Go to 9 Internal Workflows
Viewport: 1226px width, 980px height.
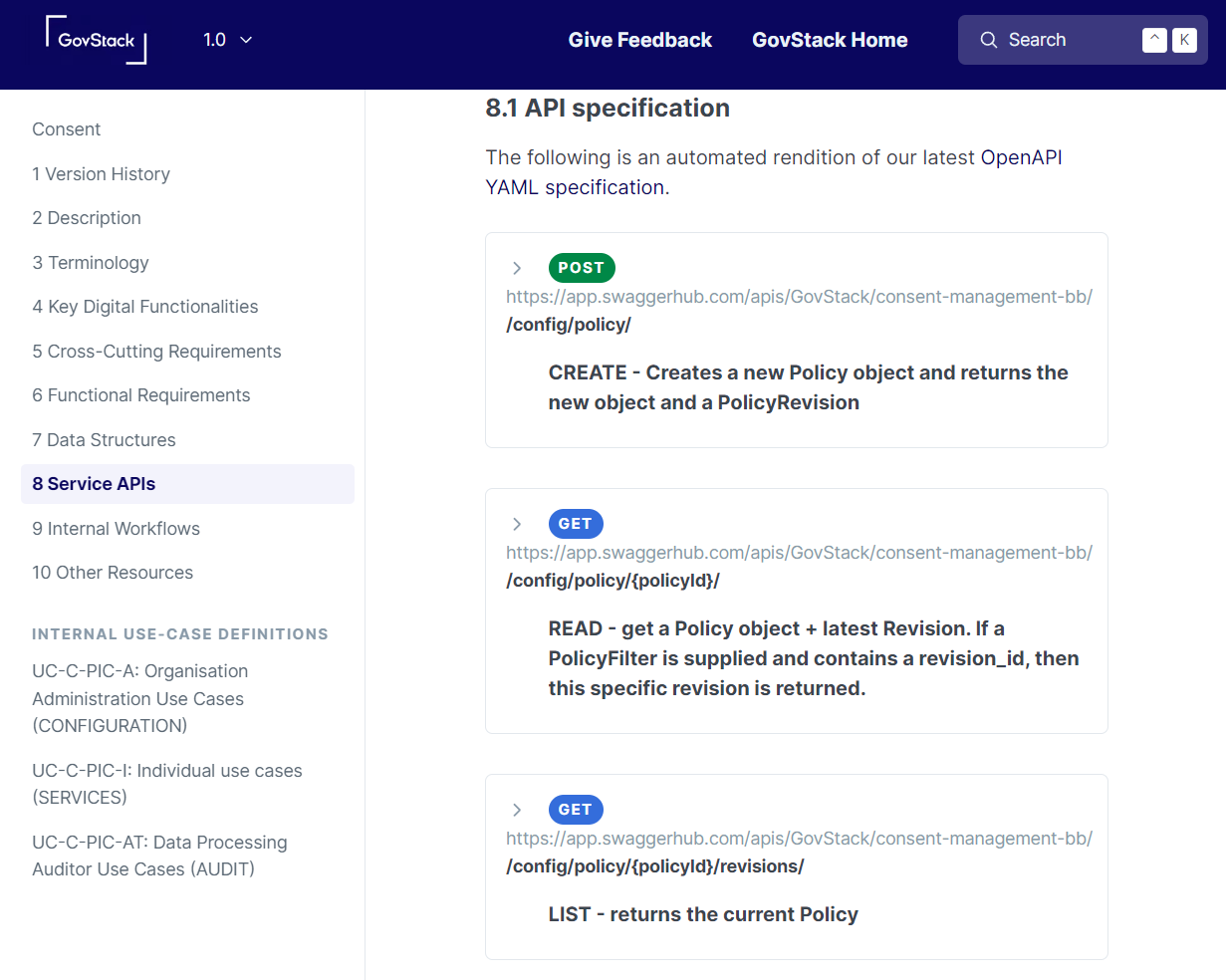[x=116, y=529]
